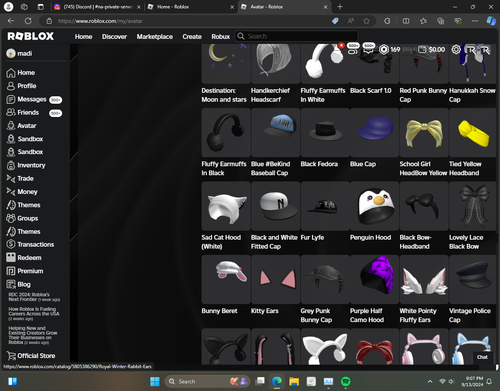Image resolution: width=500 pixels, height=391 pixels.
Task: Open Money in the sidebar
Action: (22, 192)
